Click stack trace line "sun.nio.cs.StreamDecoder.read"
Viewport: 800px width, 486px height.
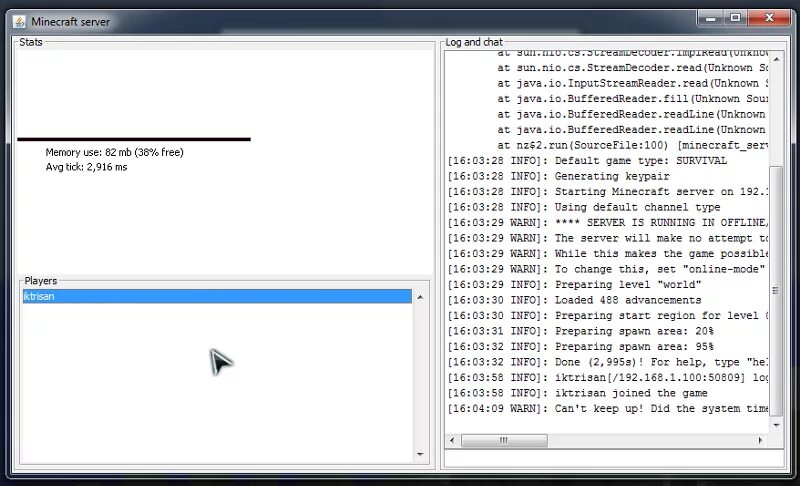coord(633,68)
